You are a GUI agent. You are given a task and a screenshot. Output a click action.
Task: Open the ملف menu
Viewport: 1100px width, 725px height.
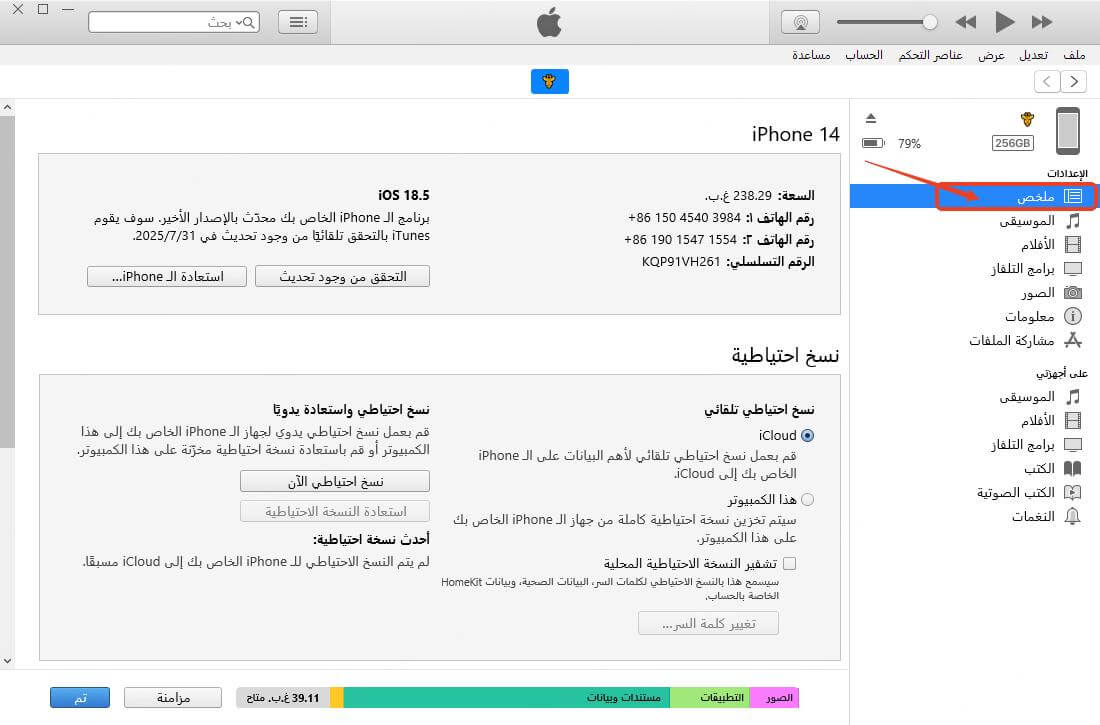[1074, 55]
